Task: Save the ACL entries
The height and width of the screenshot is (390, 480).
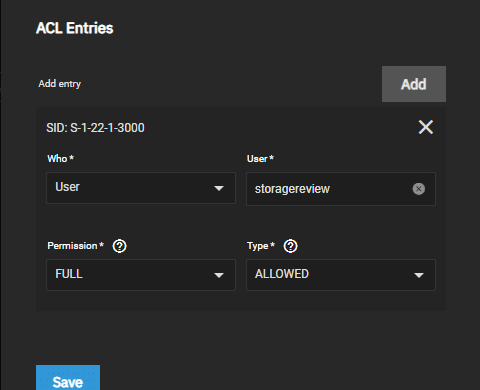Action: (68, 378)
